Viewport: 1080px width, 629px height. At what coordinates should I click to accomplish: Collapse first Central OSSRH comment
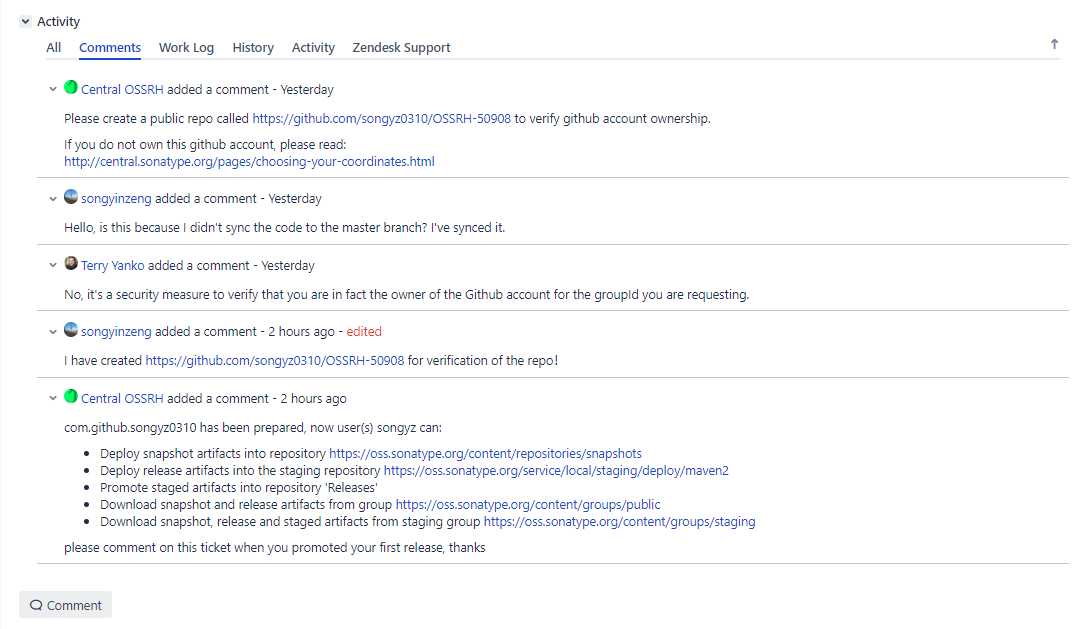[x=53, y=90]
